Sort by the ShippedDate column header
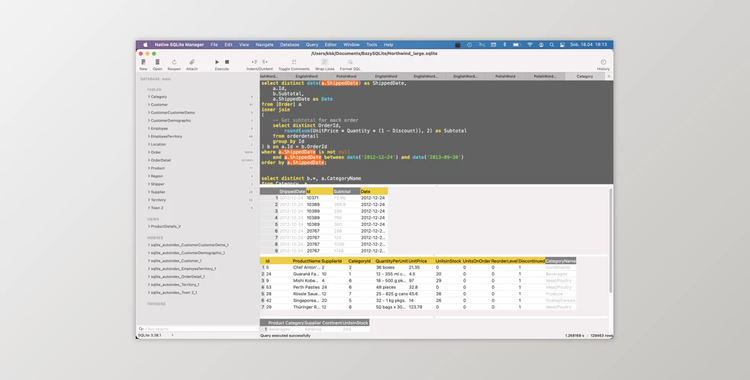 click(292, 191)
